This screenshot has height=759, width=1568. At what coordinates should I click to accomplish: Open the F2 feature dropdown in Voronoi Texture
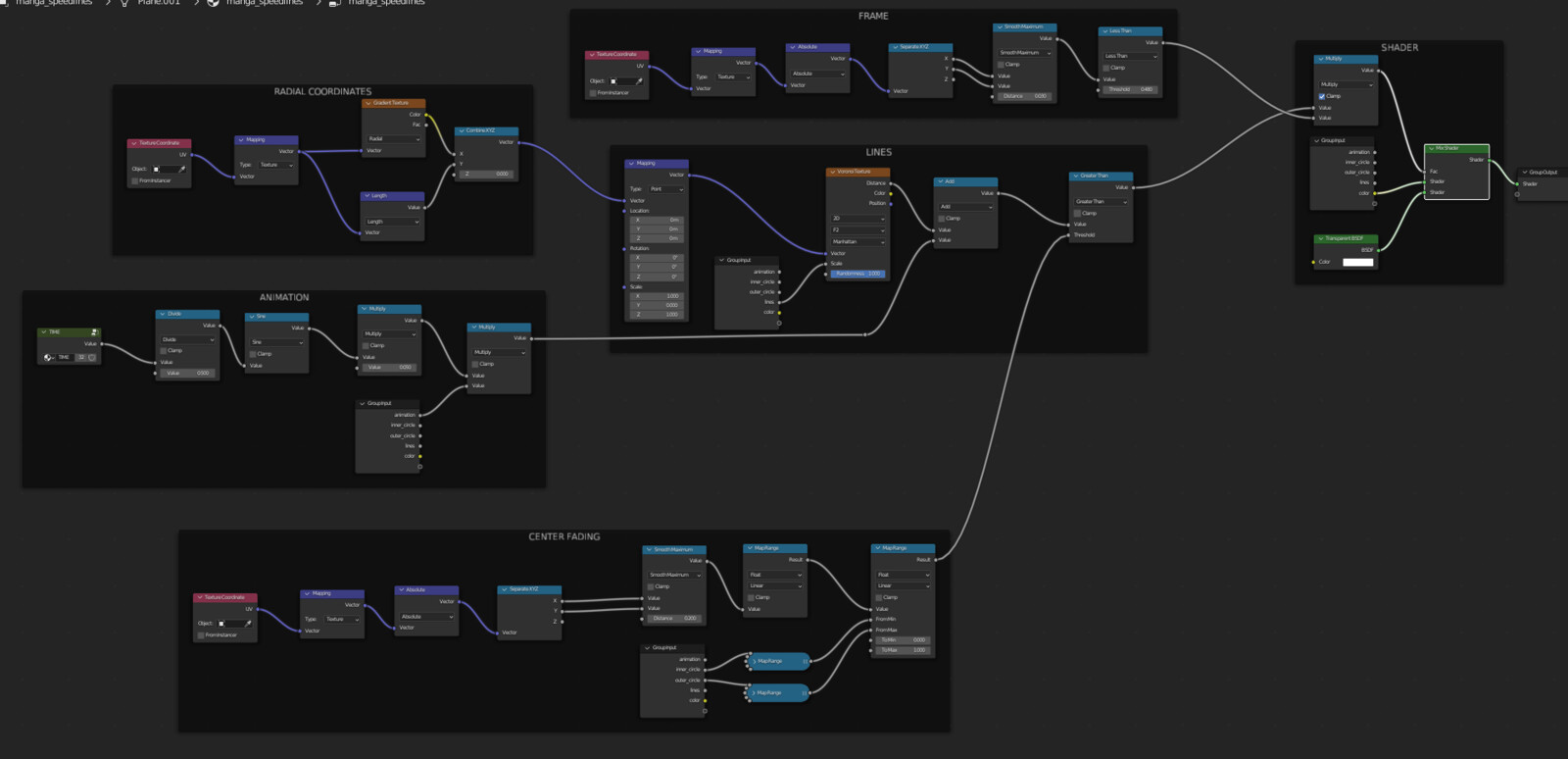858,229
